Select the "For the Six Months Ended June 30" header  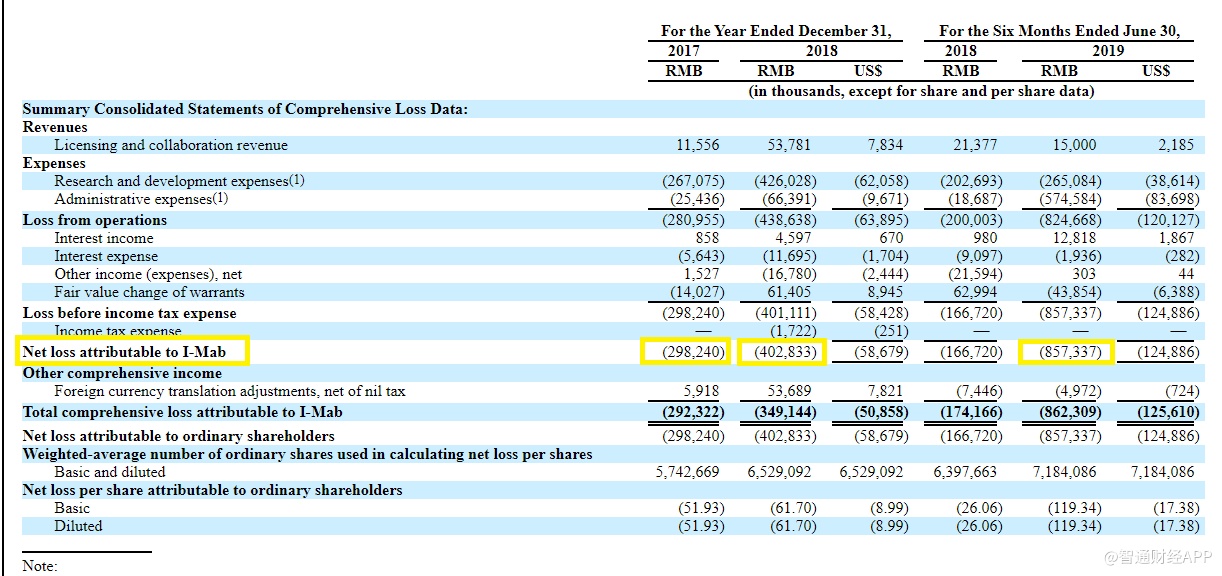1059,31
